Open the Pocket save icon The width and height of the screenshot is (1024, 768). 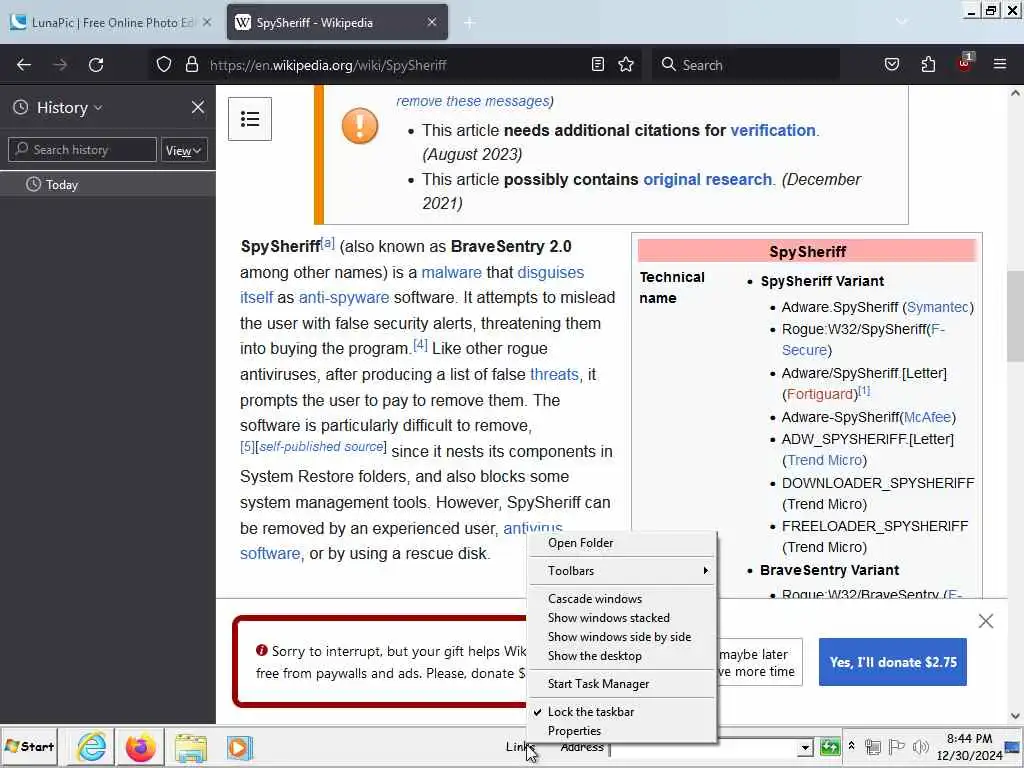pos(892,65)
